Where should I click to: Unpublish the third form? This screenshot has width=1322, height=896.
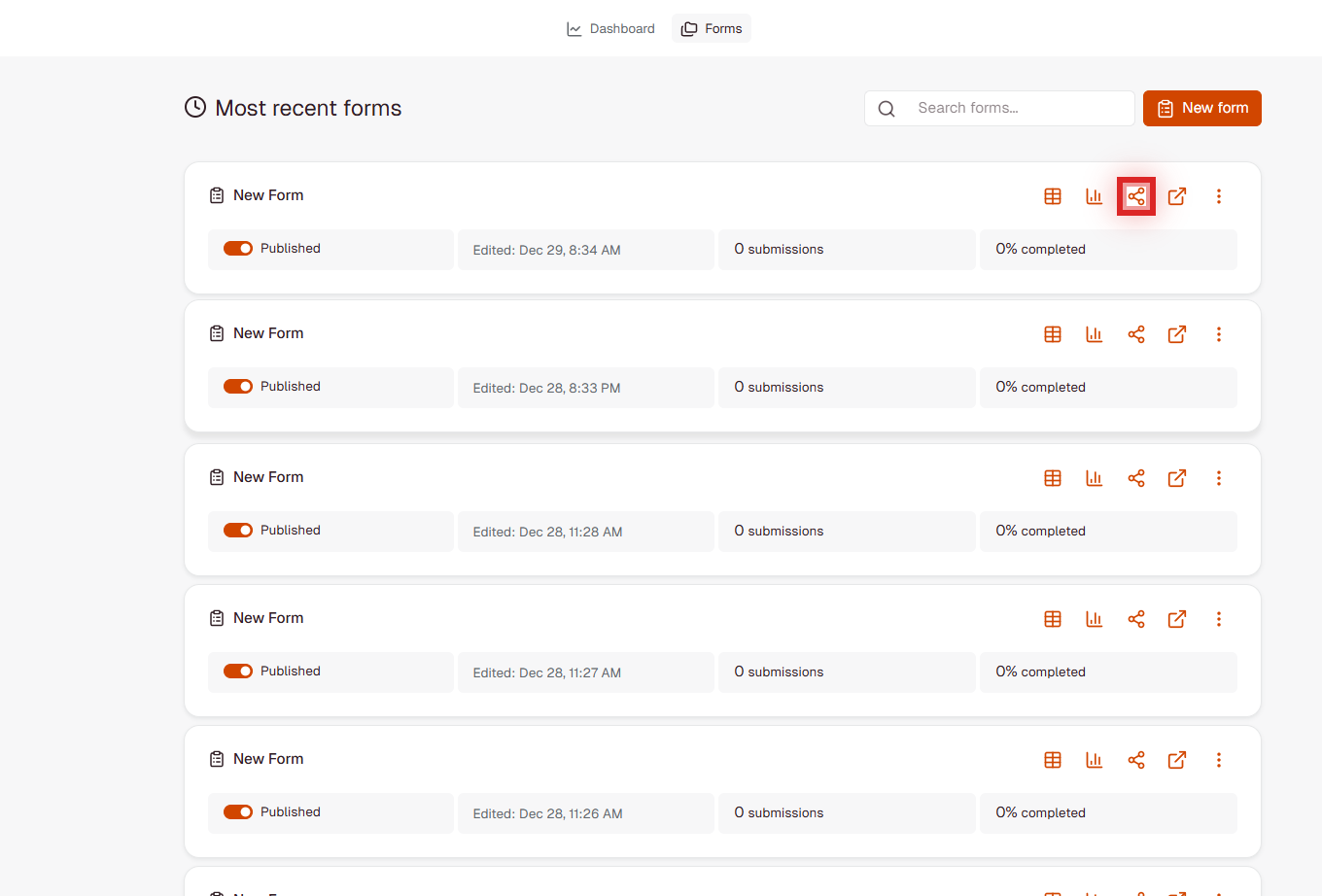238,530
